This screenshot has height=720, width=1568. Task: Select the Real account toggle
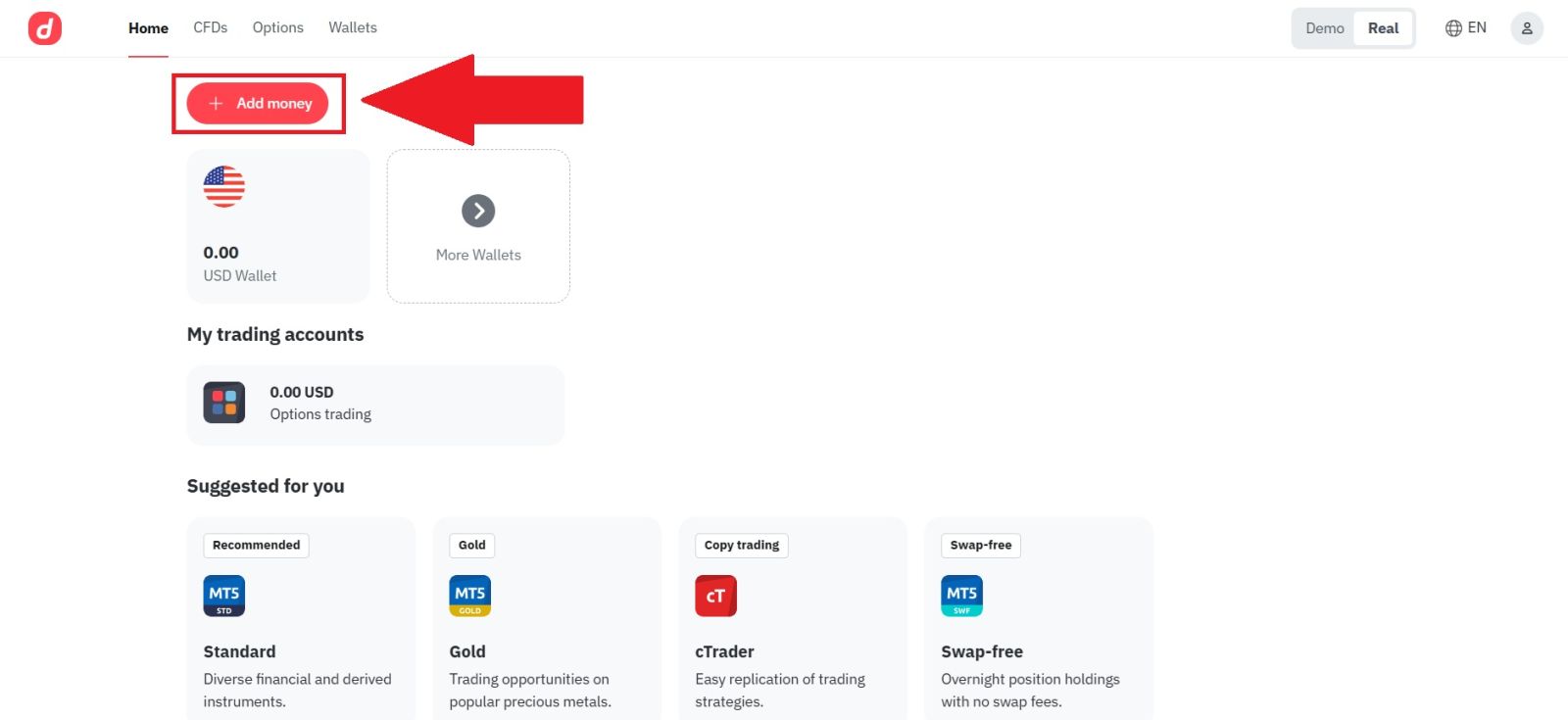click(x=1382, y=28)
